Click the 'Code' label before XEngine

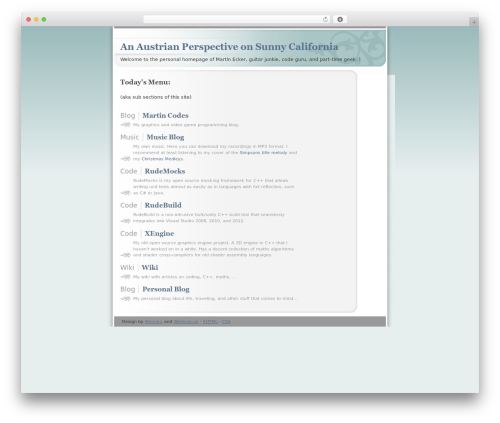click(x=129, y=233)
